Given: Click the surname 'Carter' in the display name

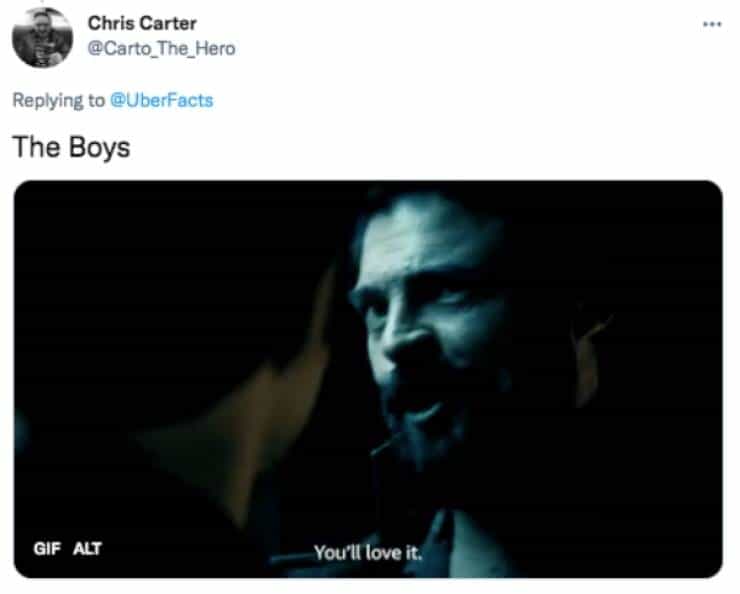Looking at the screenshot, I should [x=175, y=24].
